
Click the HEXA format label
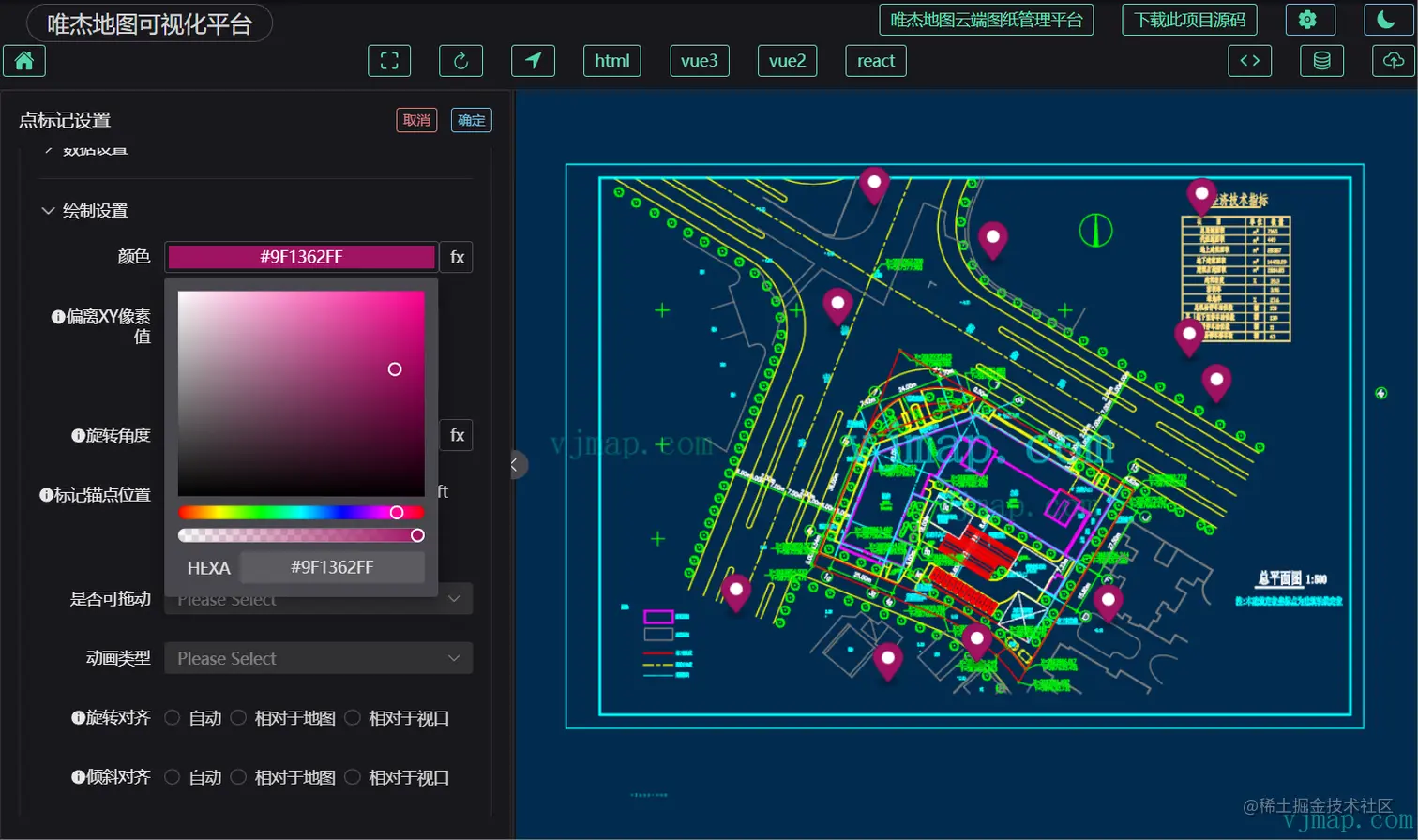[208, 568]
